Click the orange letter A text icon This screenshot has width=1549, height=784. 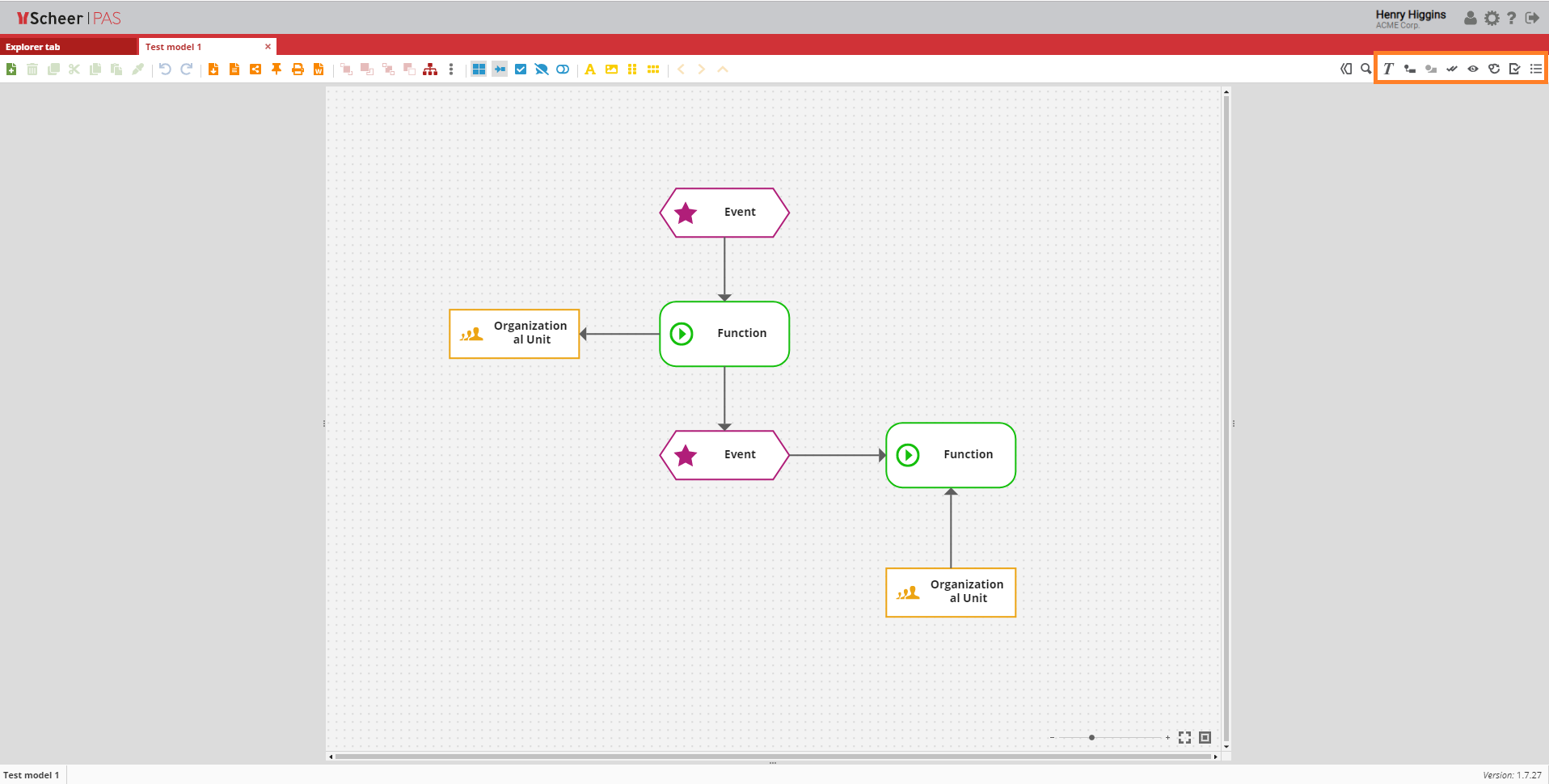pyautogui.click(x=590, y=70)
